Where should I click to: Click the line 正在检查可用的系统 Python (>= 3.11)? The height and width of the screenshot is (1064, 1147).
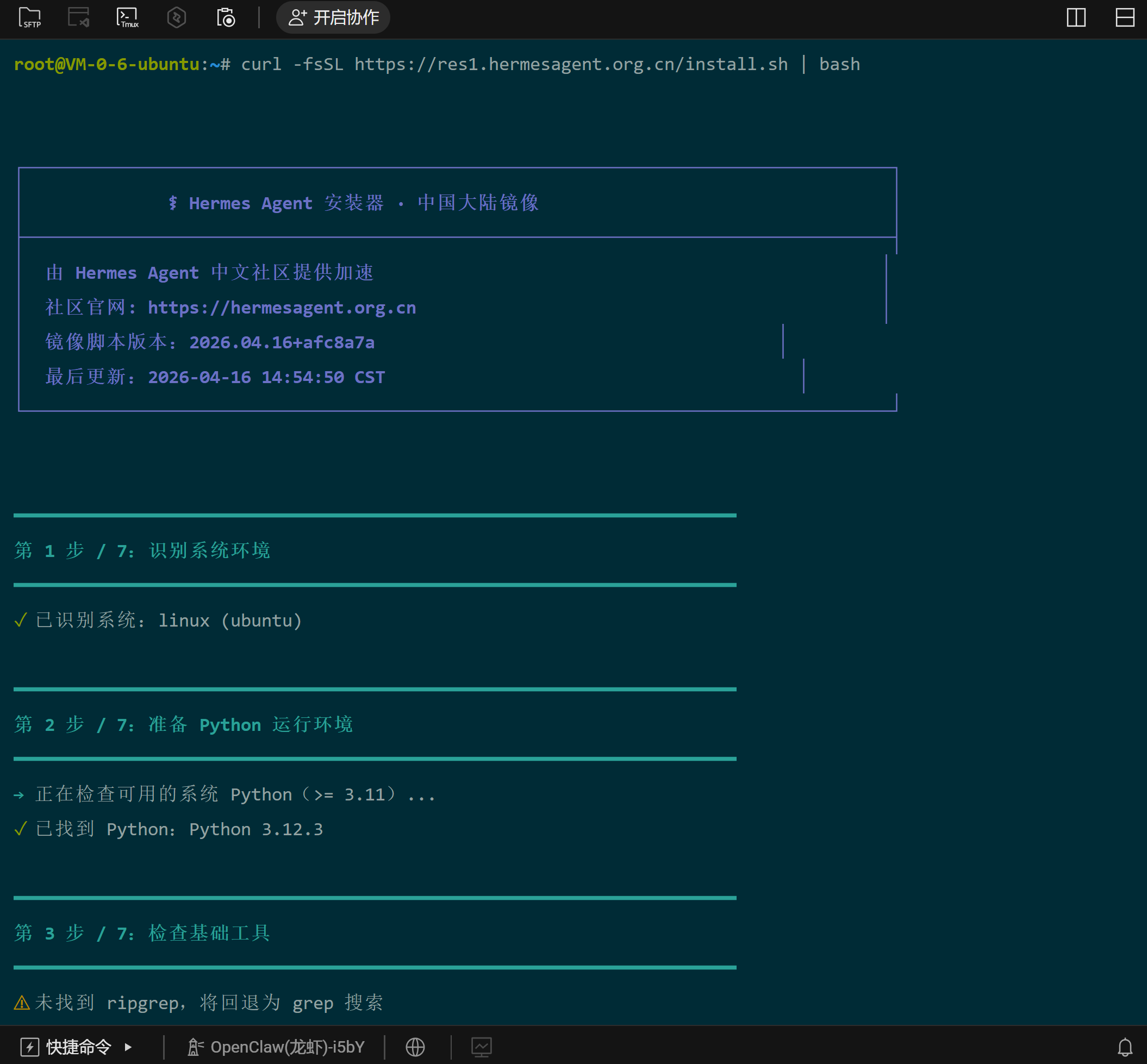(225, 794)
